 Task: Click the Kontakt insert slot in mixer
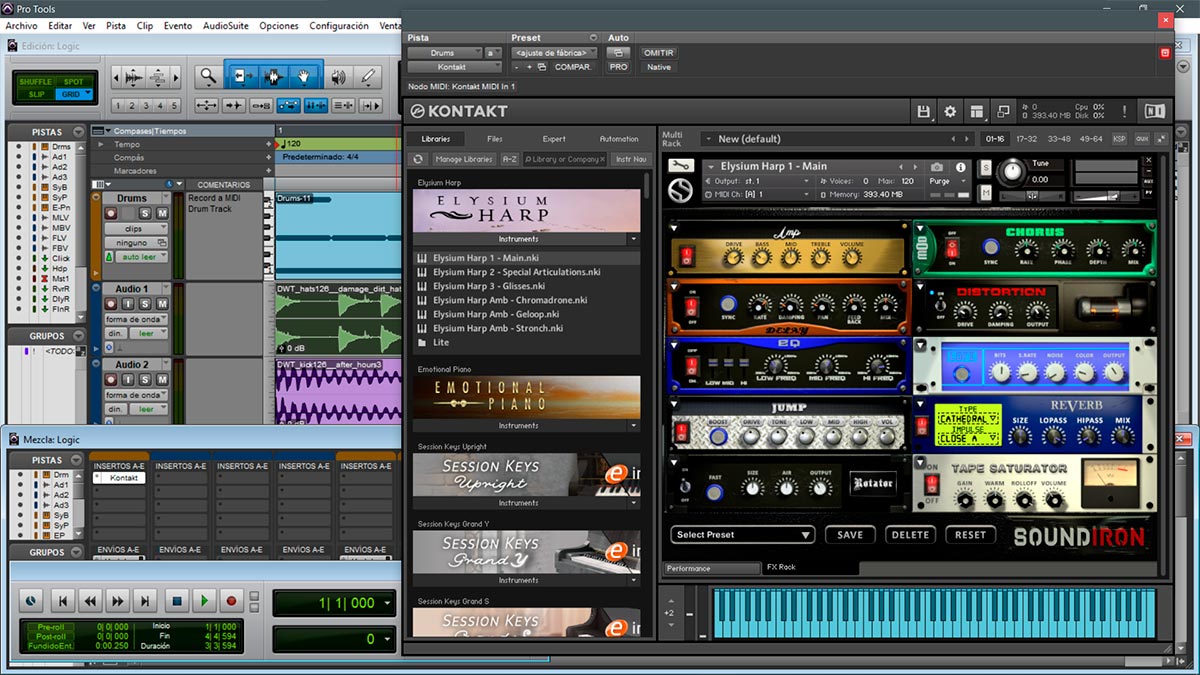pos(120,478)
